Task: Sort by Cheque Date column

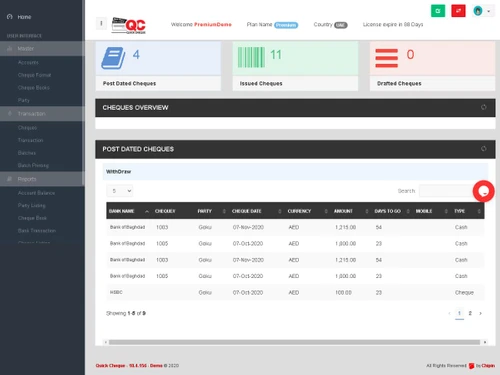Action: click(x=257, y=211)
